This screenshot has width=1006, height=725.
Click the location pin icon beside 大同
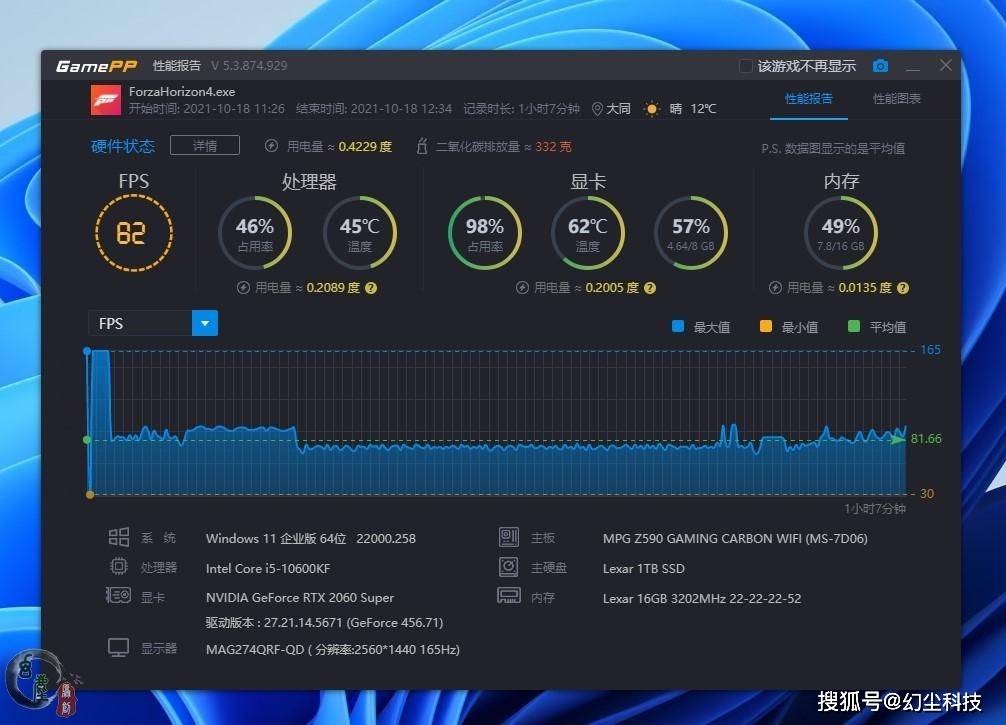(597, 109)
